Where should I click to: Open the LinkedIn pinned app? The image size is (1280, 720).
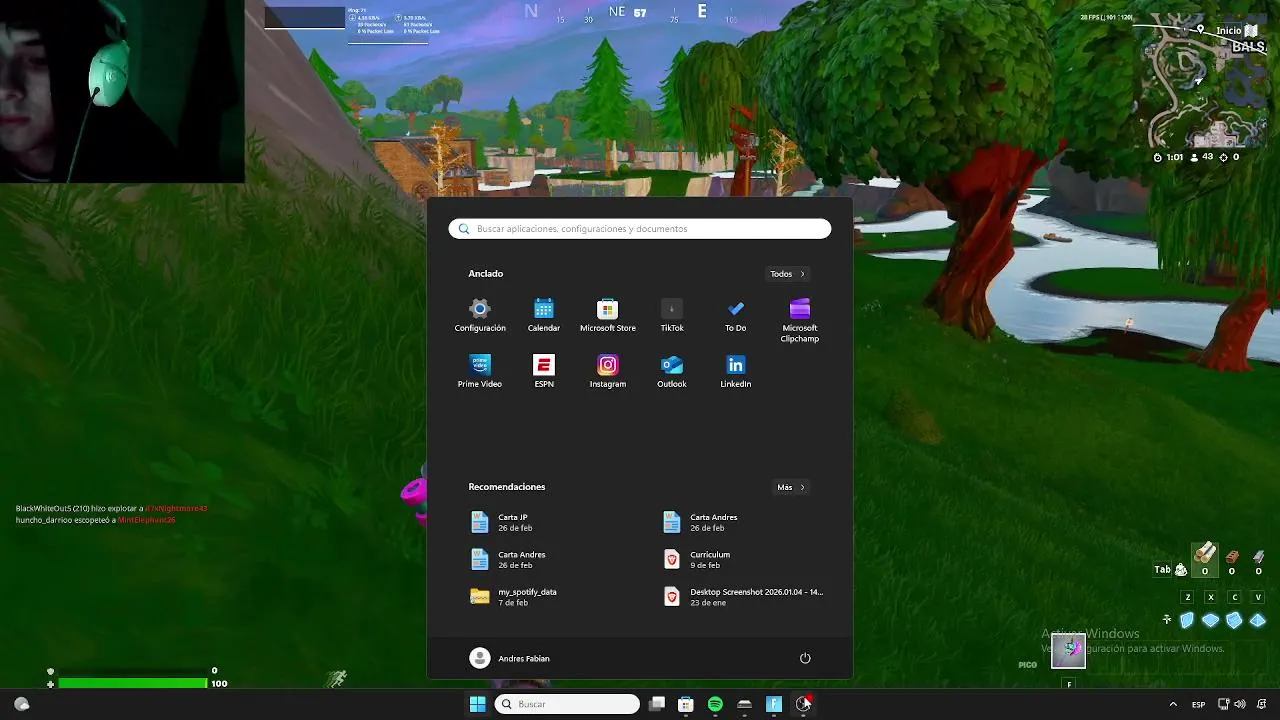(736, 370)
